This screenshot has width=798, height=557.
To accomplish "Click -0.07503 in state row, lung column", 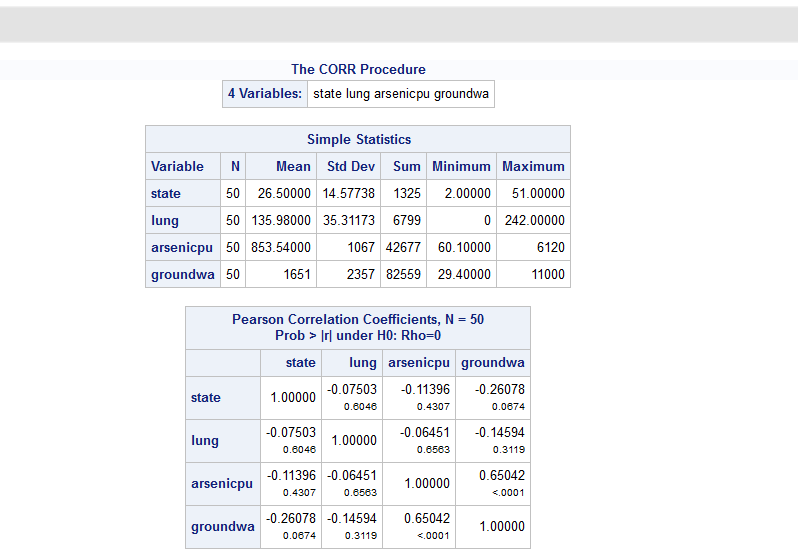I will pos(352,389).
